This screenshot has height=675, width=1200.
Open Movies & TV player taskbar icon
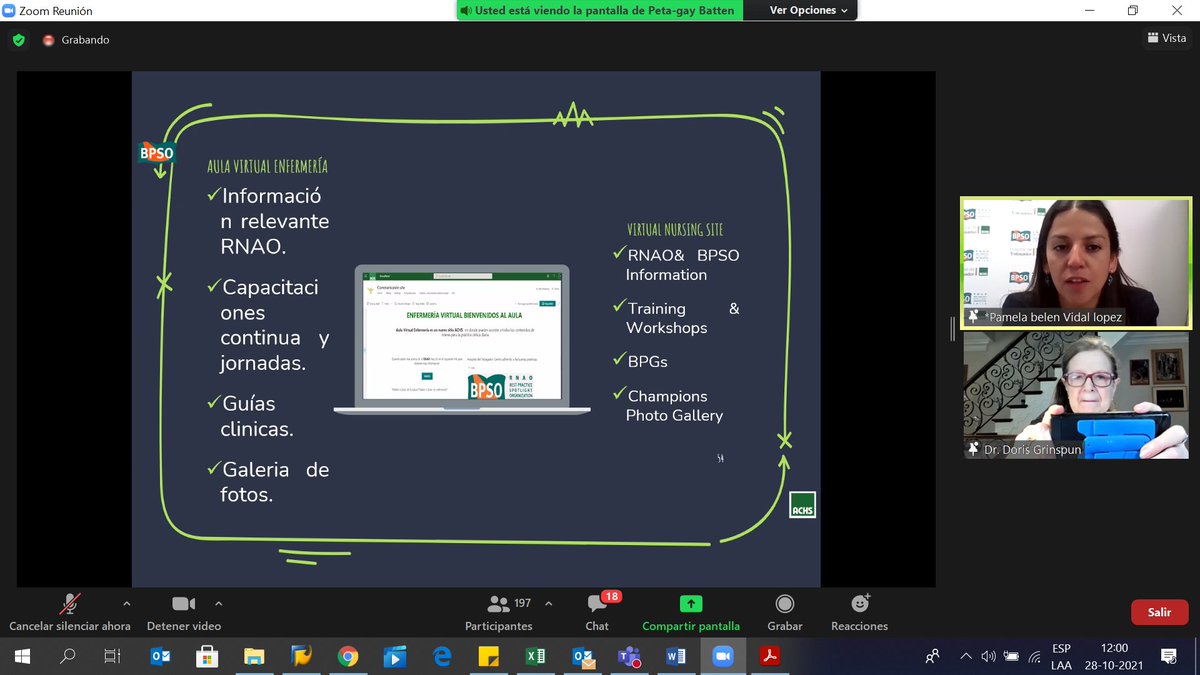[x=395, y=656]
